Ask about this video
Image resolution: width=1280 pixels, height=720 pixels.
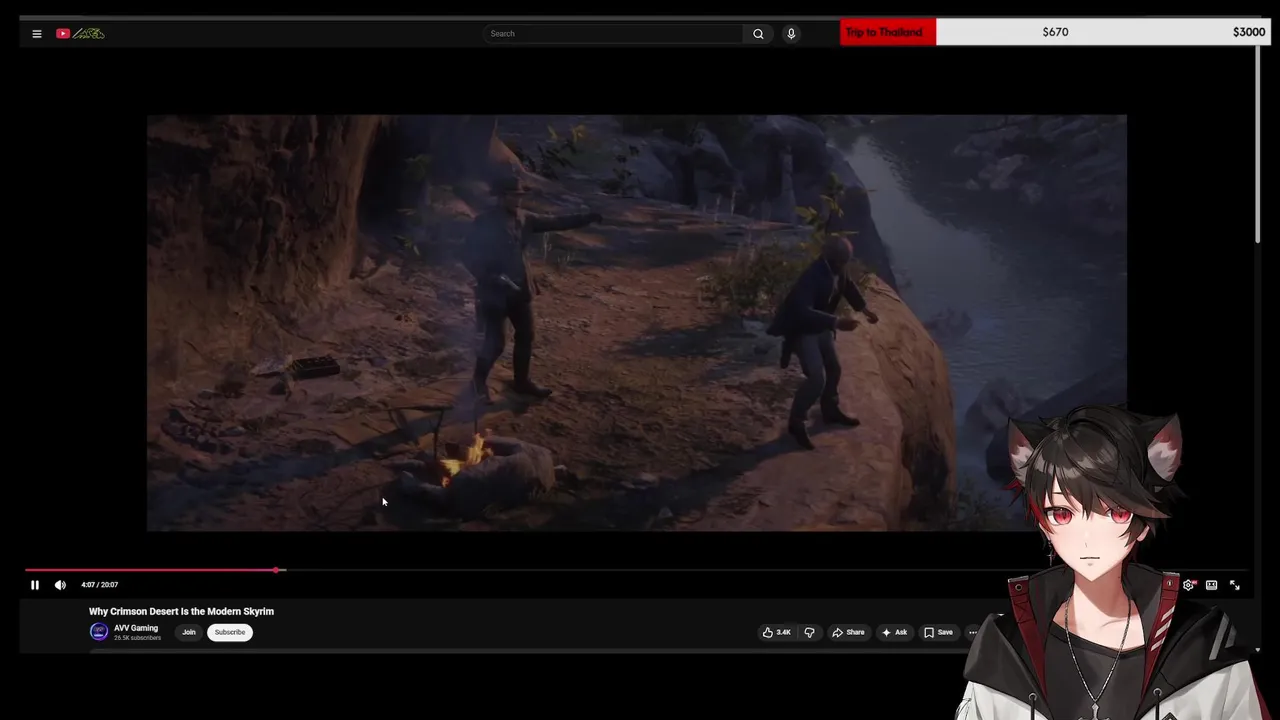point(894,632)
